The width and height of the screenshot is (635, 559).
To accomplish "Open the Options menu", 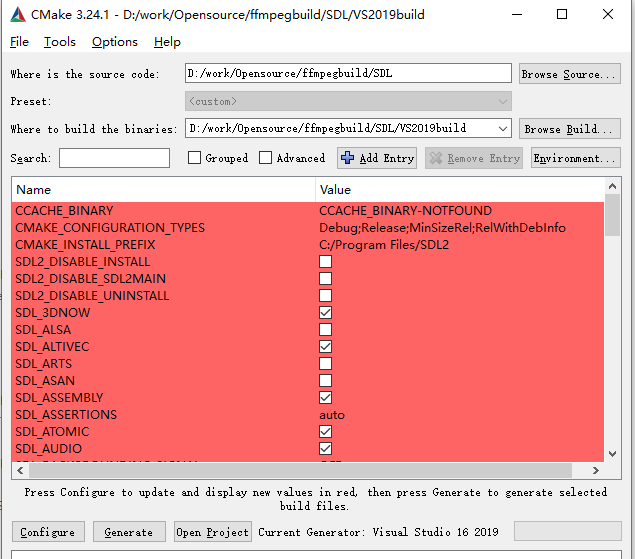I will 115,42.
